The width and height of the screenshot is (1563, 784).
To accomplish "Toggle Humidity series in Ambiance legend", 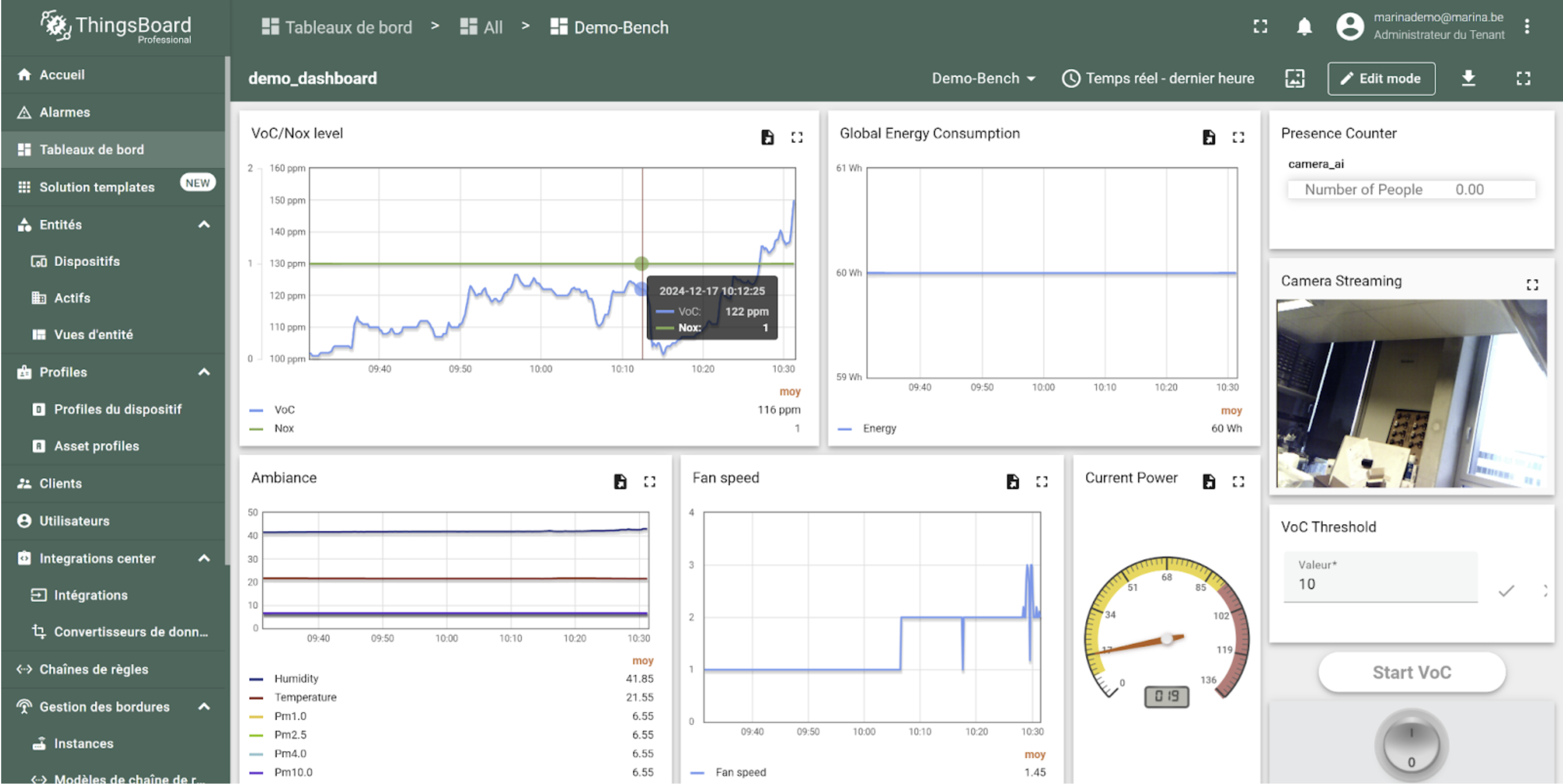I will [x=295, y=679].
